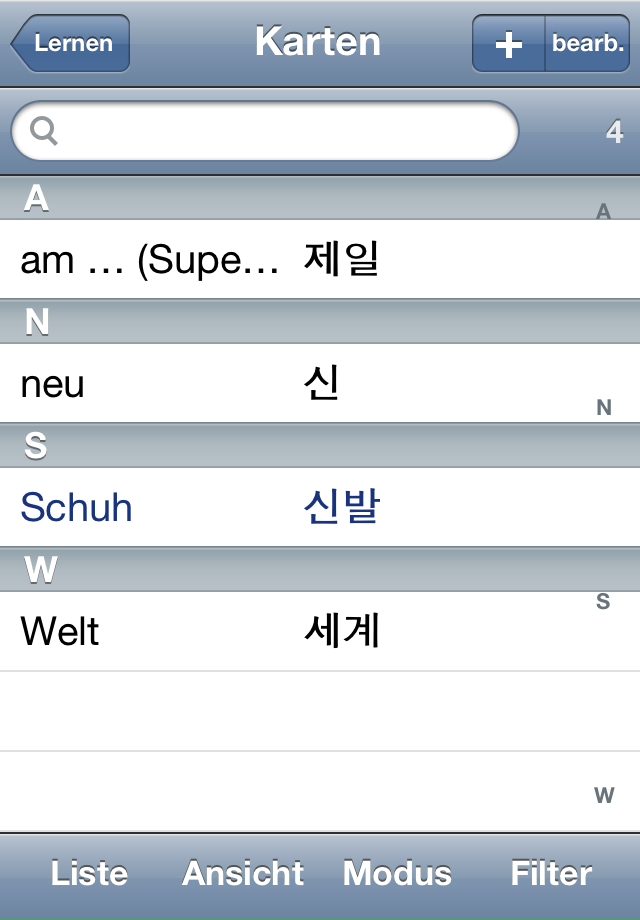This screenshot has height=920, width=640.
Task: Jump to letter N in index
Action: coord(603,408)
